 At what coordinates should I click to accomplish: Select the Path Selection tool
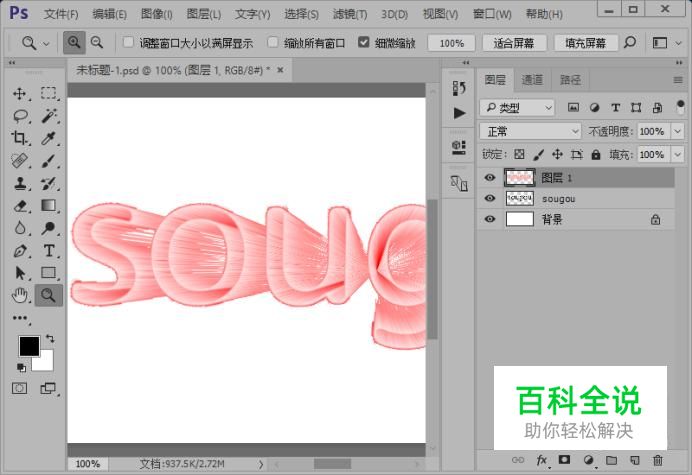click(x=19, y=273)
